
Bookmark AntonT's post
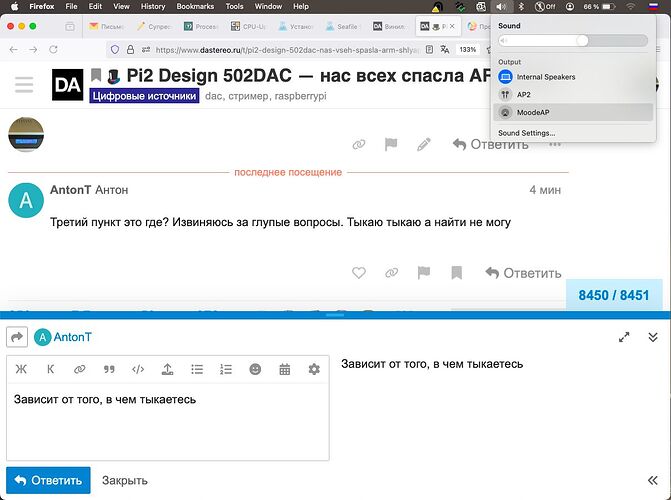coord(457,273)
